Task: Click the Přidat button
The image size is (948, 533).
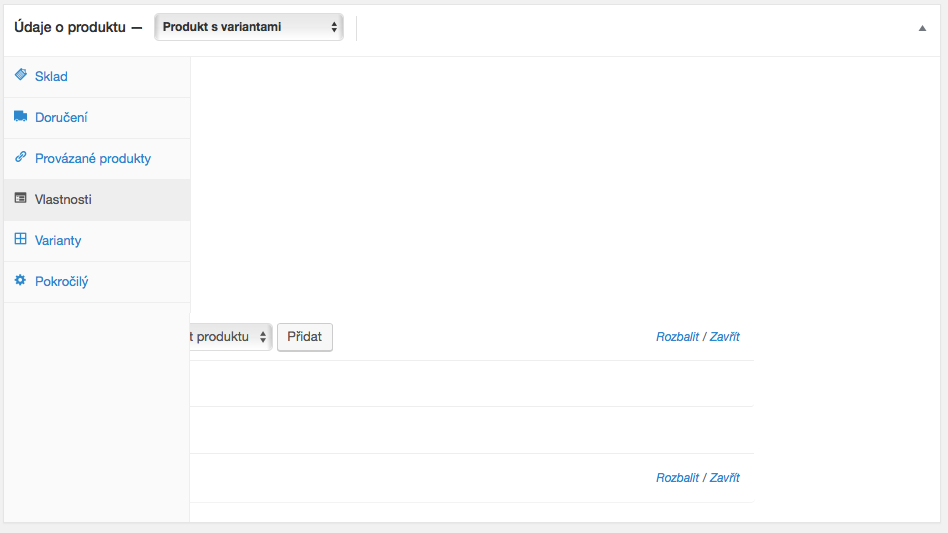Action: coord(305,337)
